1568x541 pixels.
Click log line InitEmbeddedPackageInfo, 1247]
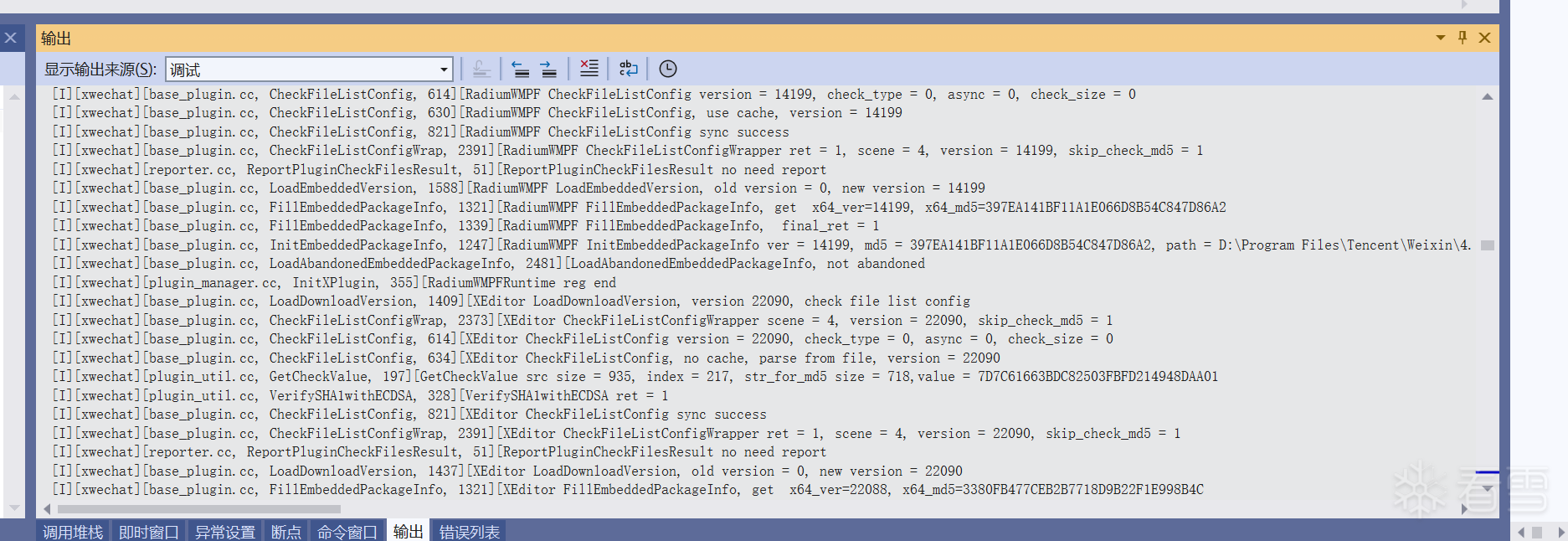(x=761, y=245)
